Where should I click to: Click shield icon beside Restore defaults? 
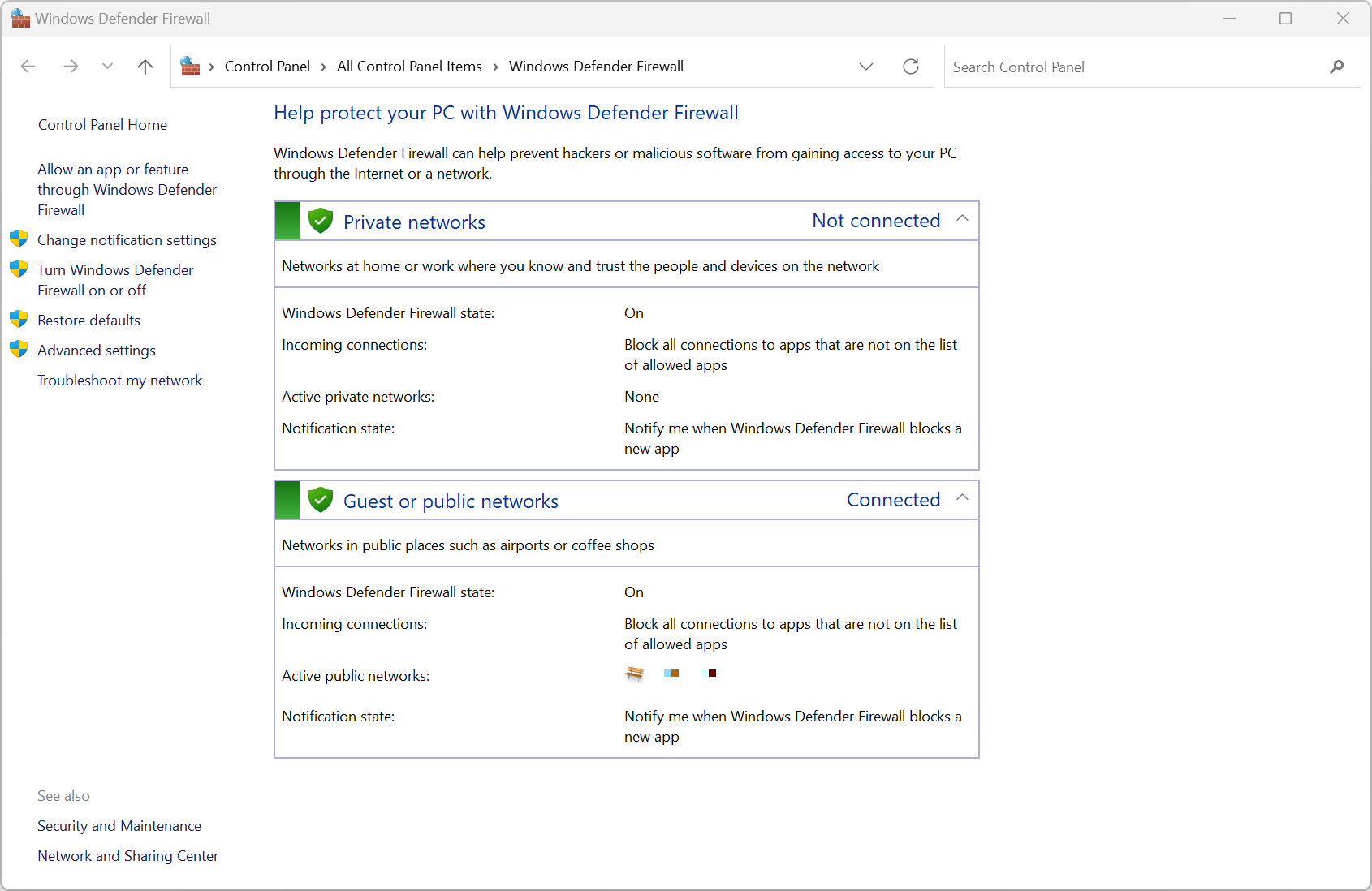(19, 319)
